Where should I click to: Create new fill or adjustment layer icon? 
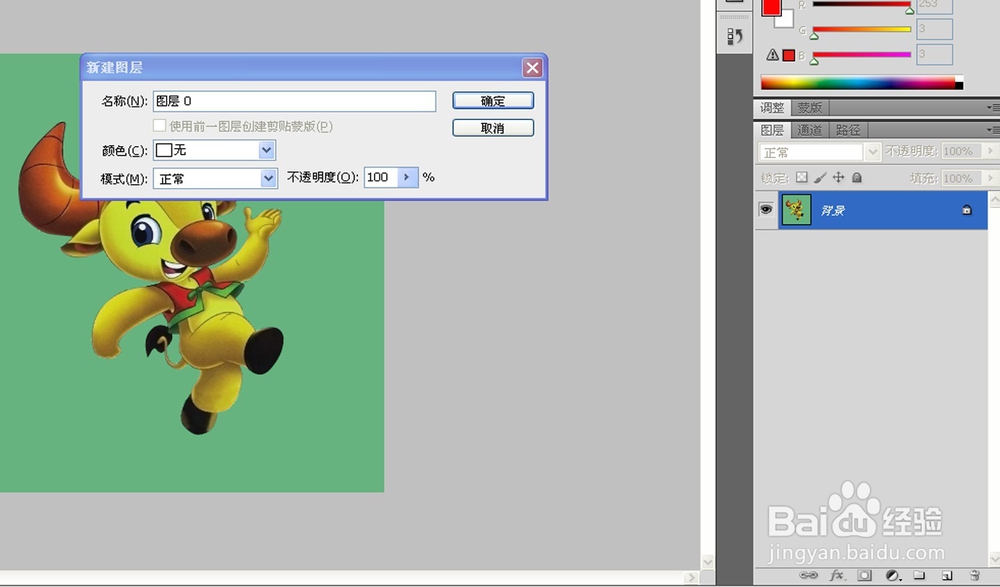click(893, 576)
